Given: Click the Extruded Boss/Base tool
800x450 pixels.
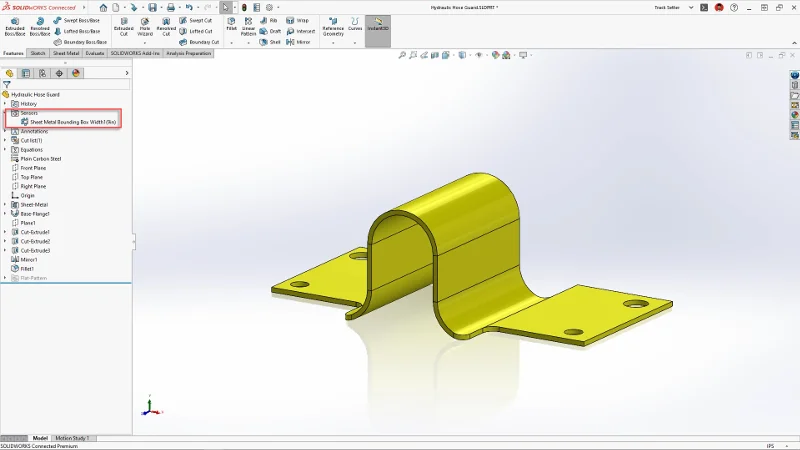Looking at the screenshot, I should (x=14, y=26).
